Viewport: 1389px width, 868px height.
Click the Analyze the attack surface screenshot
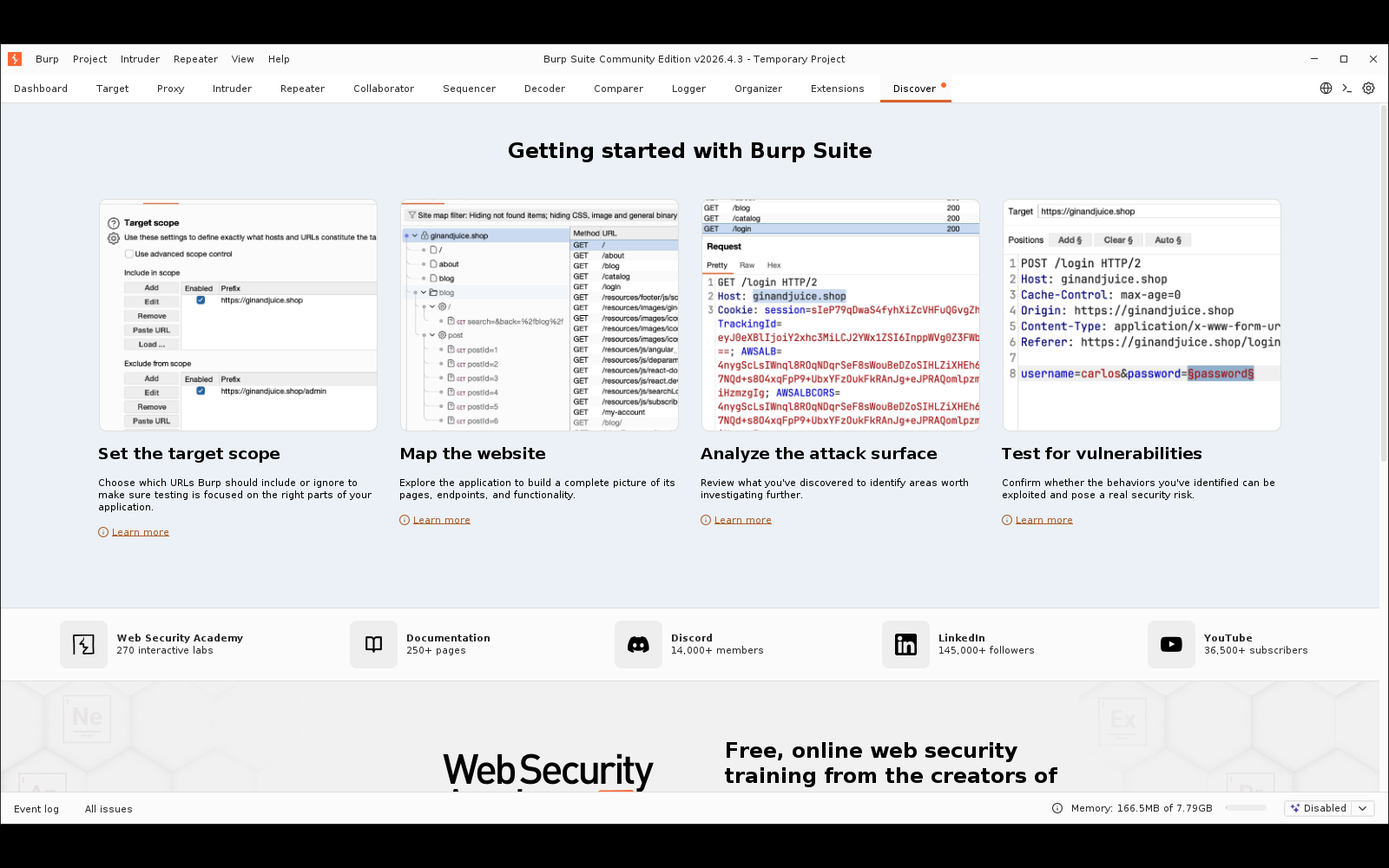point(840,315)
